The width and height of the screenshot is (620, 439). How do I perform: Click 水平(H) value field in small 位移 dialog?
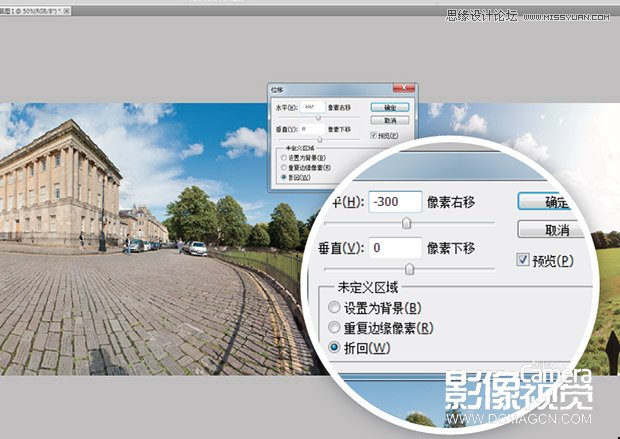click(312, 107)
